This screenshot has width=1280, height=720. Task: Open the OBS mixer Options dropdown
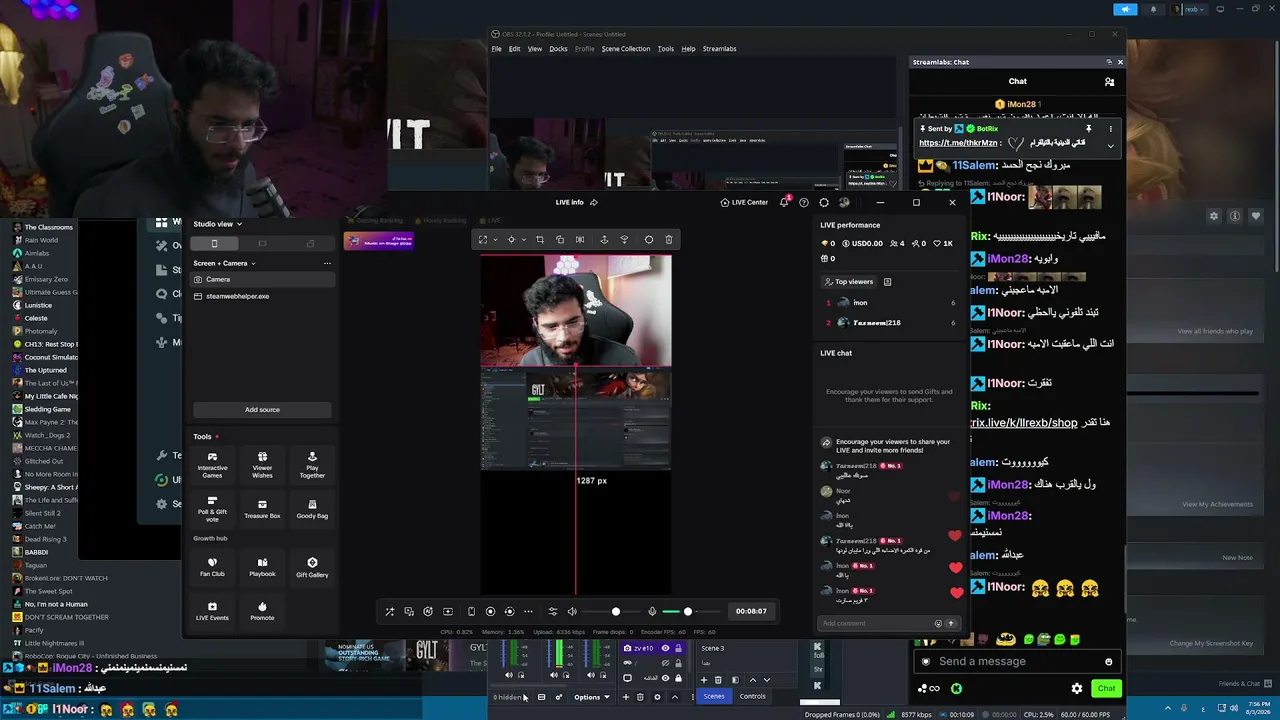591,697
